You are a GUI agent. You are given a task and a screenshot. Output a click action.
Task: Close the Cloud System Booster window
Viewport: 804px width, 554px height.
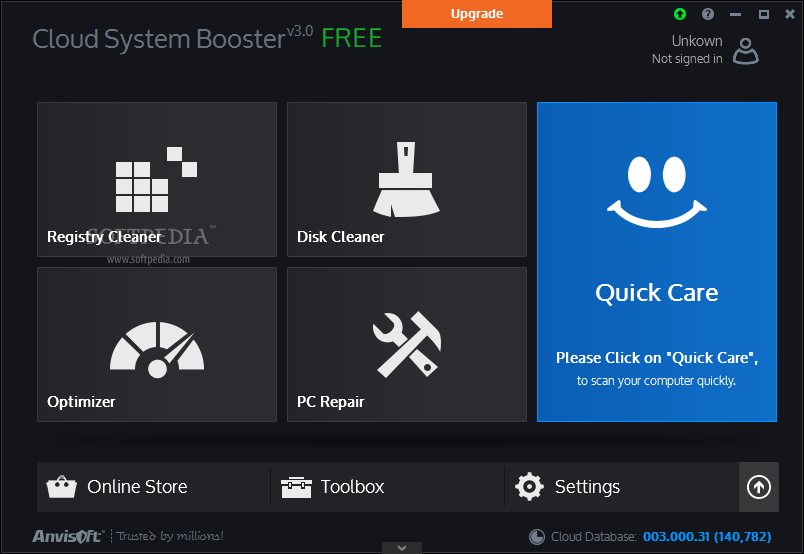(790, 14)
